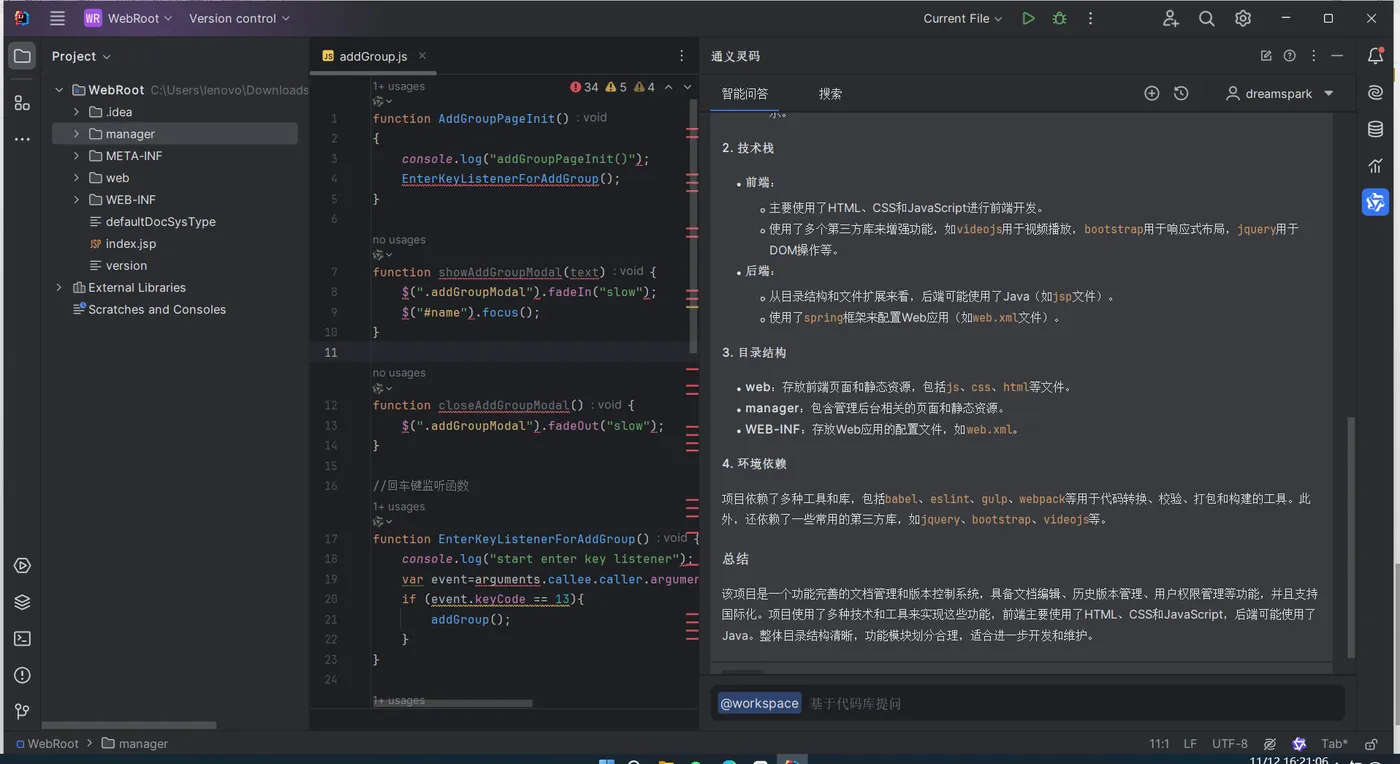
Task: Open the Problems tool window
Action: coord(22,675)
